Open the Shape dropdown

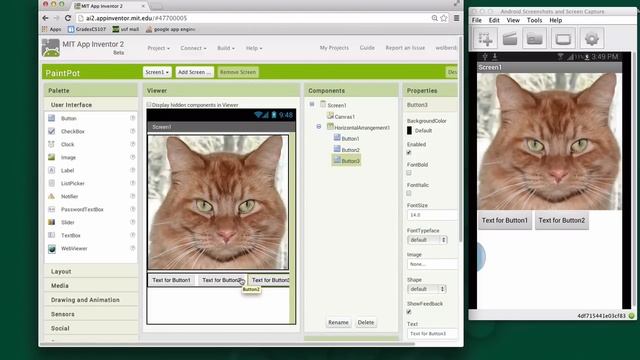pos(427,289)
